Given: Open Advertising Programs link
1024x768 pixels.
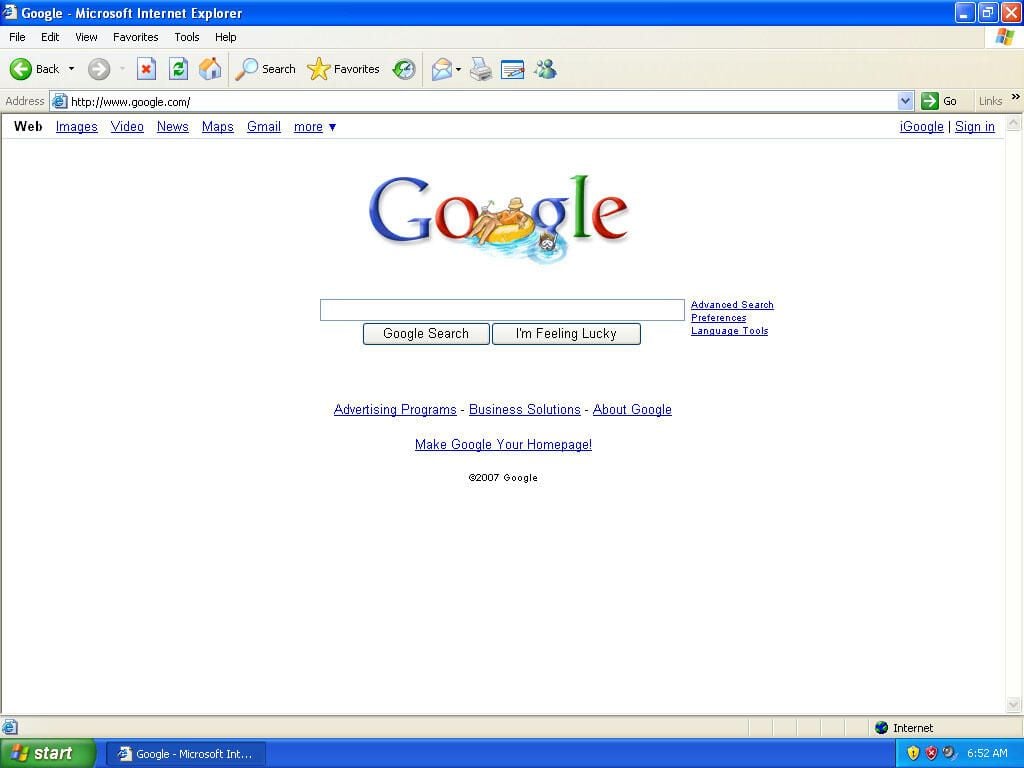Looking at the screenshot, I should pos(395,409).
